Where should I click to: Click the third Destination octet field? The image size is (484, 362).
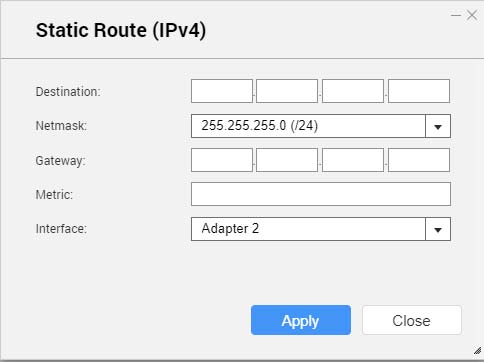353,91
